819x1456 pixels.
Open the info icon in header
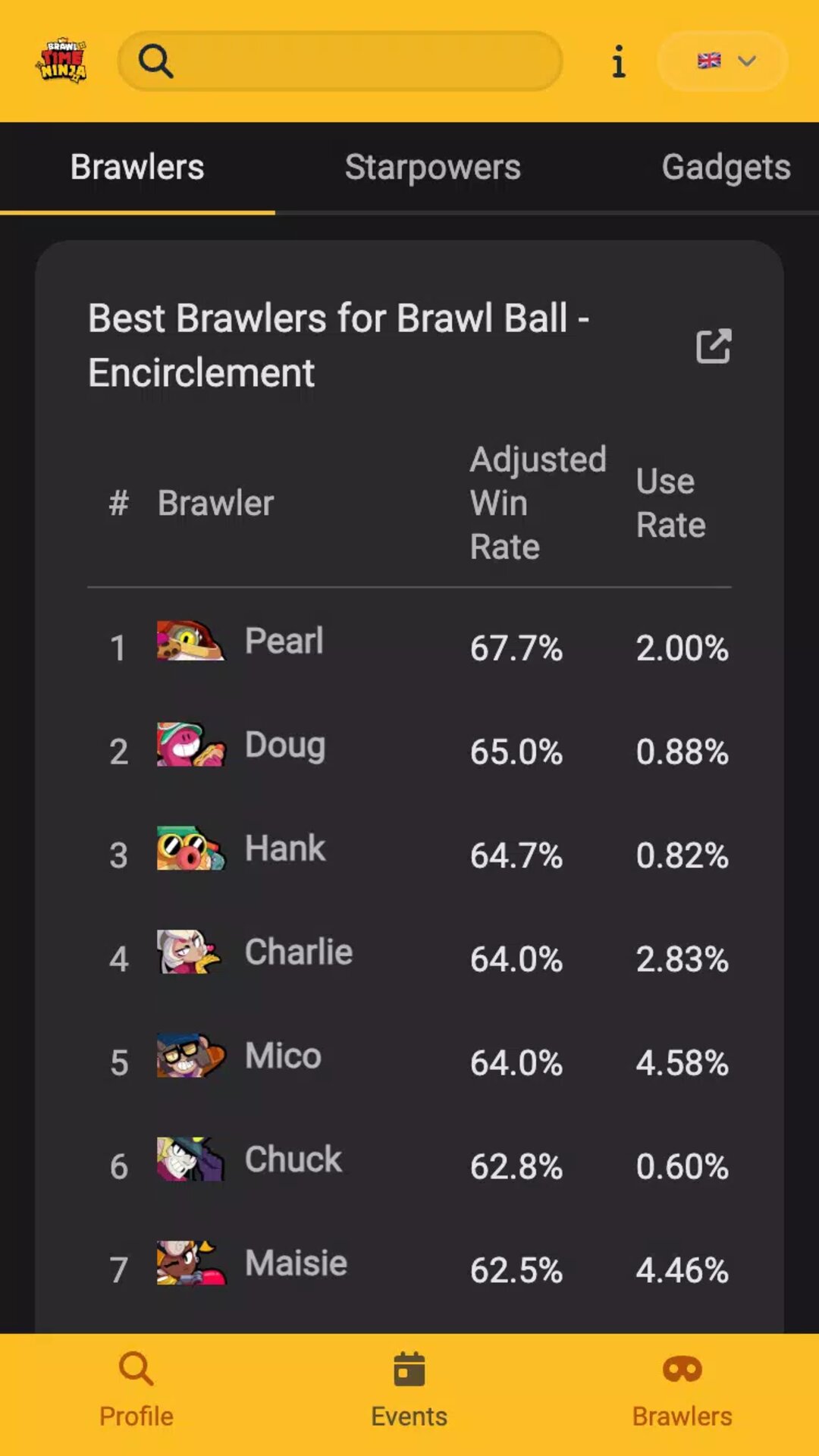(618, 61)
